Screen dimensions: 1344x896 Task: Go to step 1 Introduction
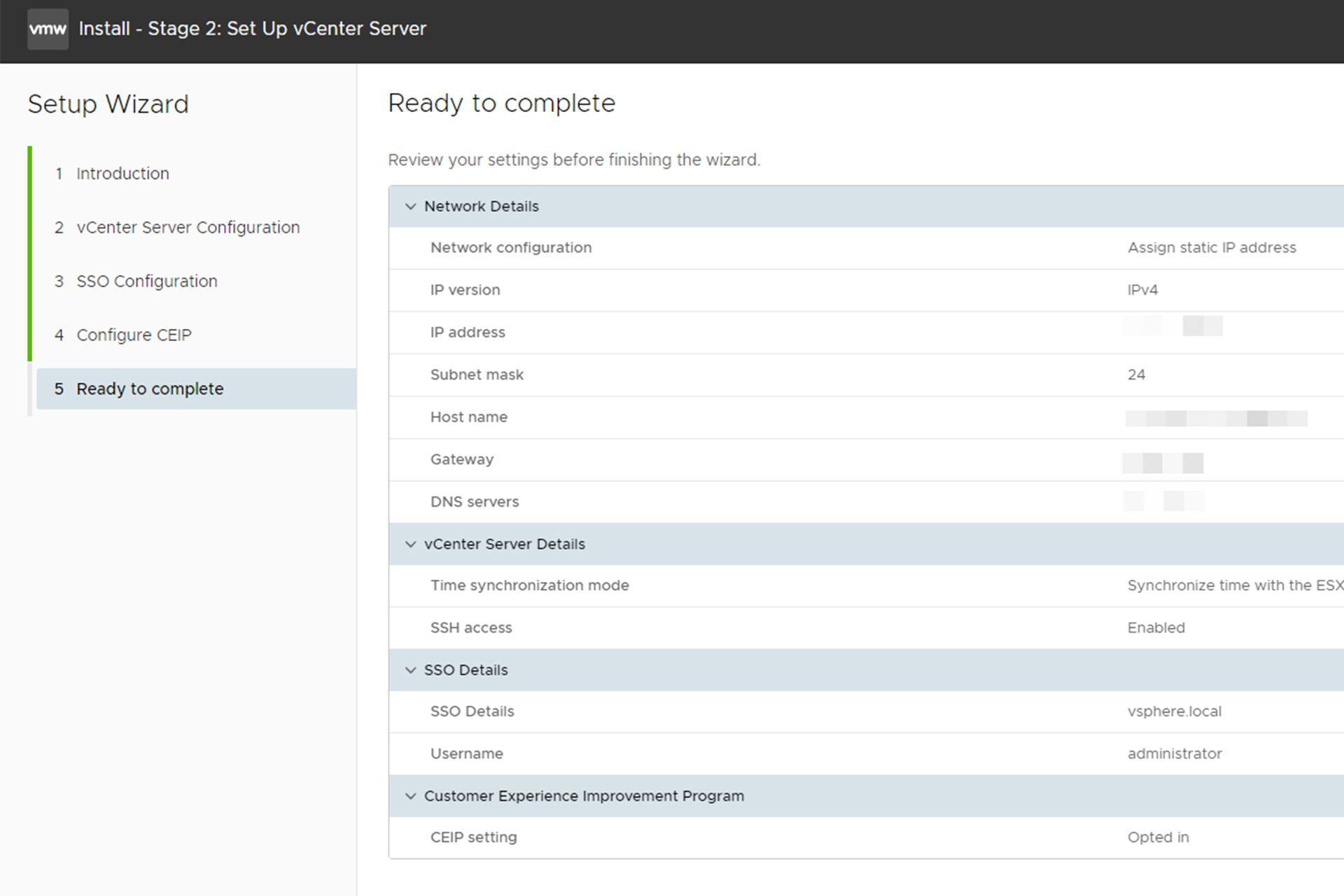pyautogui.click(x=112, y=174)
